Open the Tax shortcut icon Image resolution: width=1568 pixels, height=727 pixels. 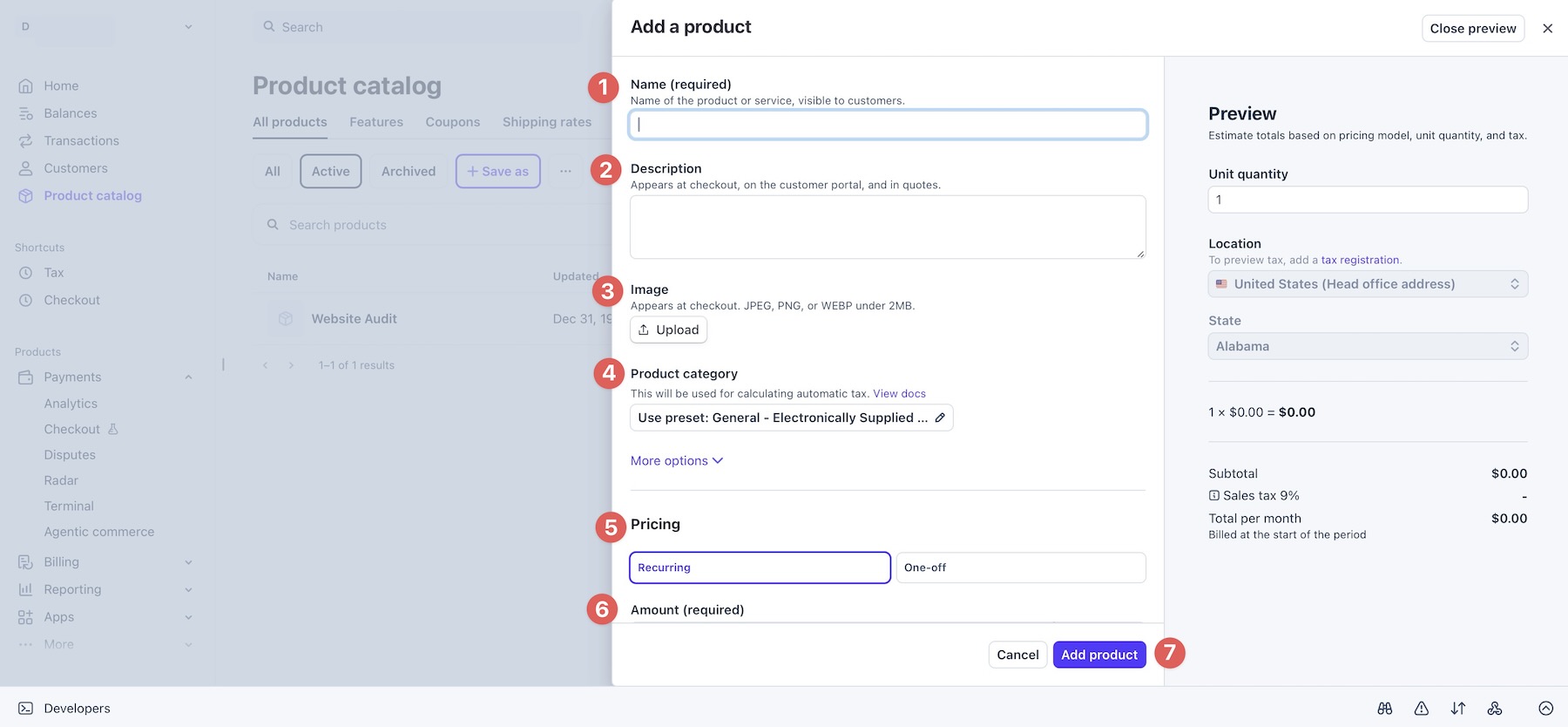coord(26,273)
